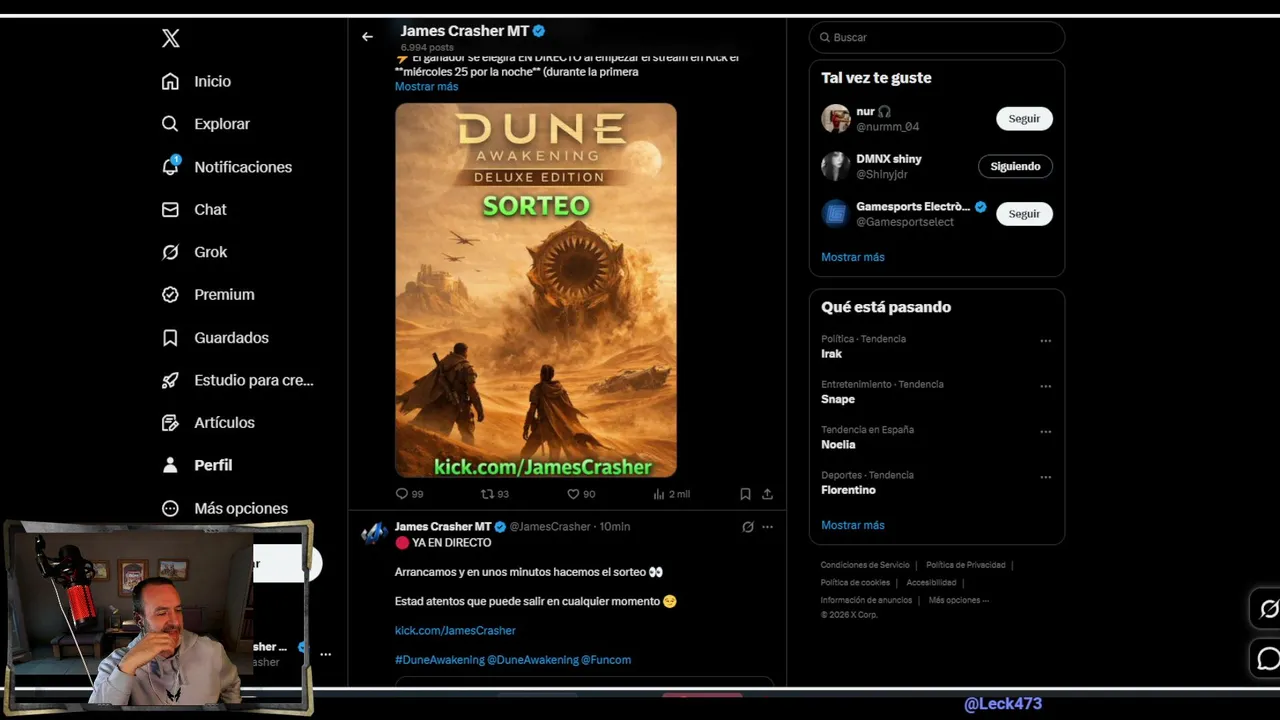This screenshot has height=720, width=1280.
Task: Bookmark the Dune sorteo post
Action: 745,494
